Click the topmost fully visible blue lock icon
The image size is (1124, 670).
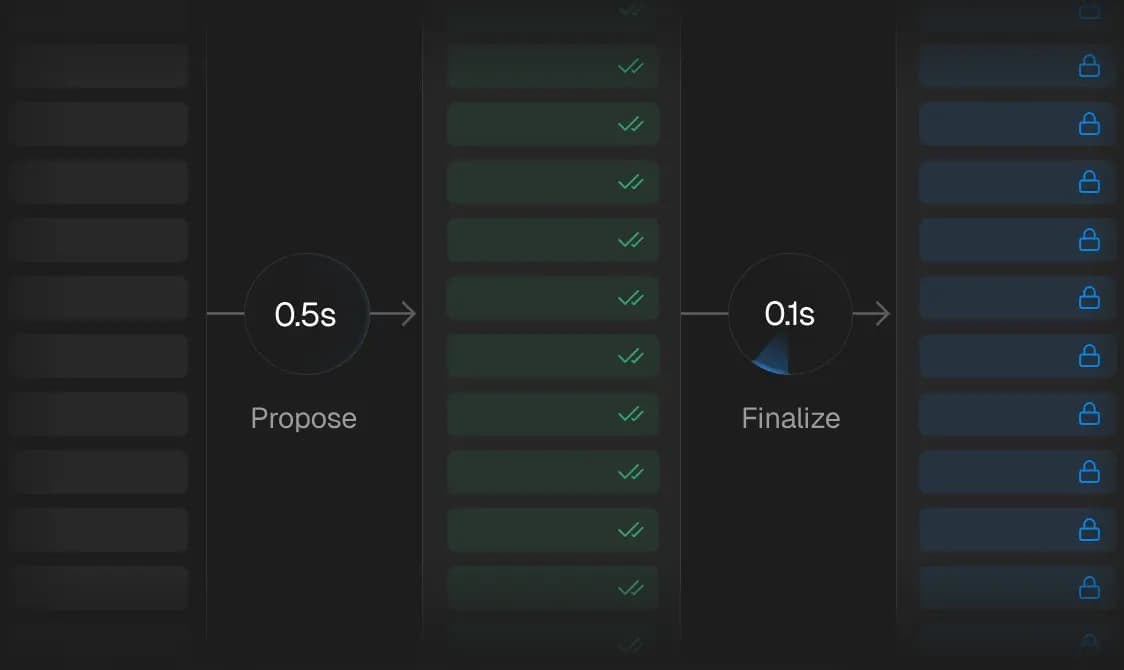(1089, 67)
